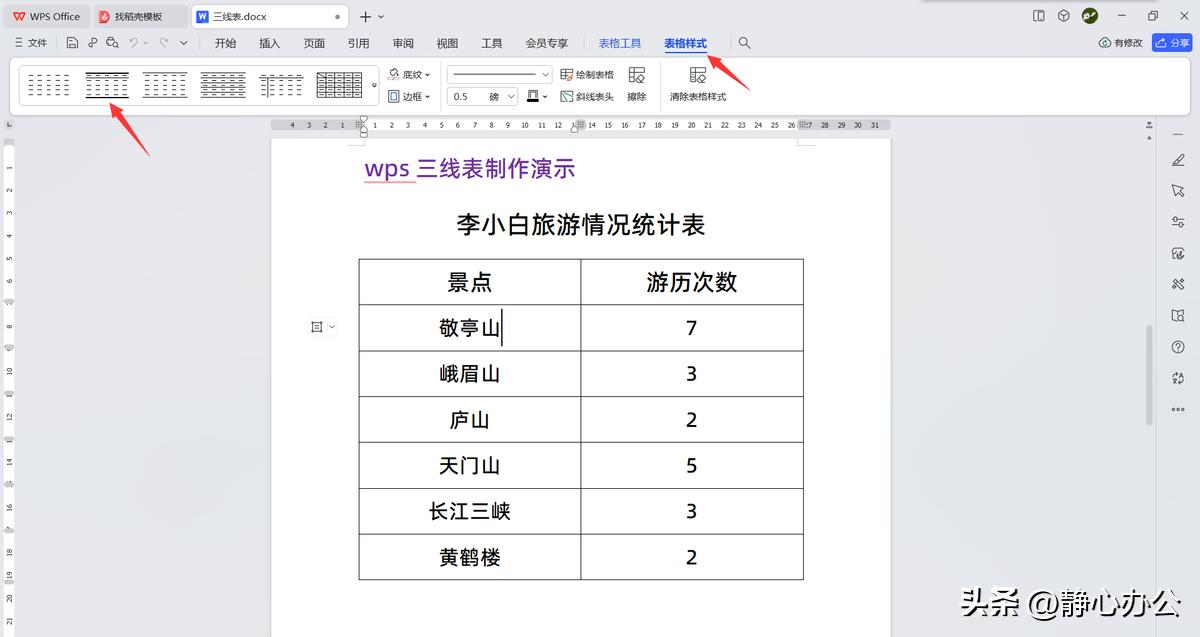Select the second table style thumbnail
Screen dimensions: 1200x637
tap(107, 85)
